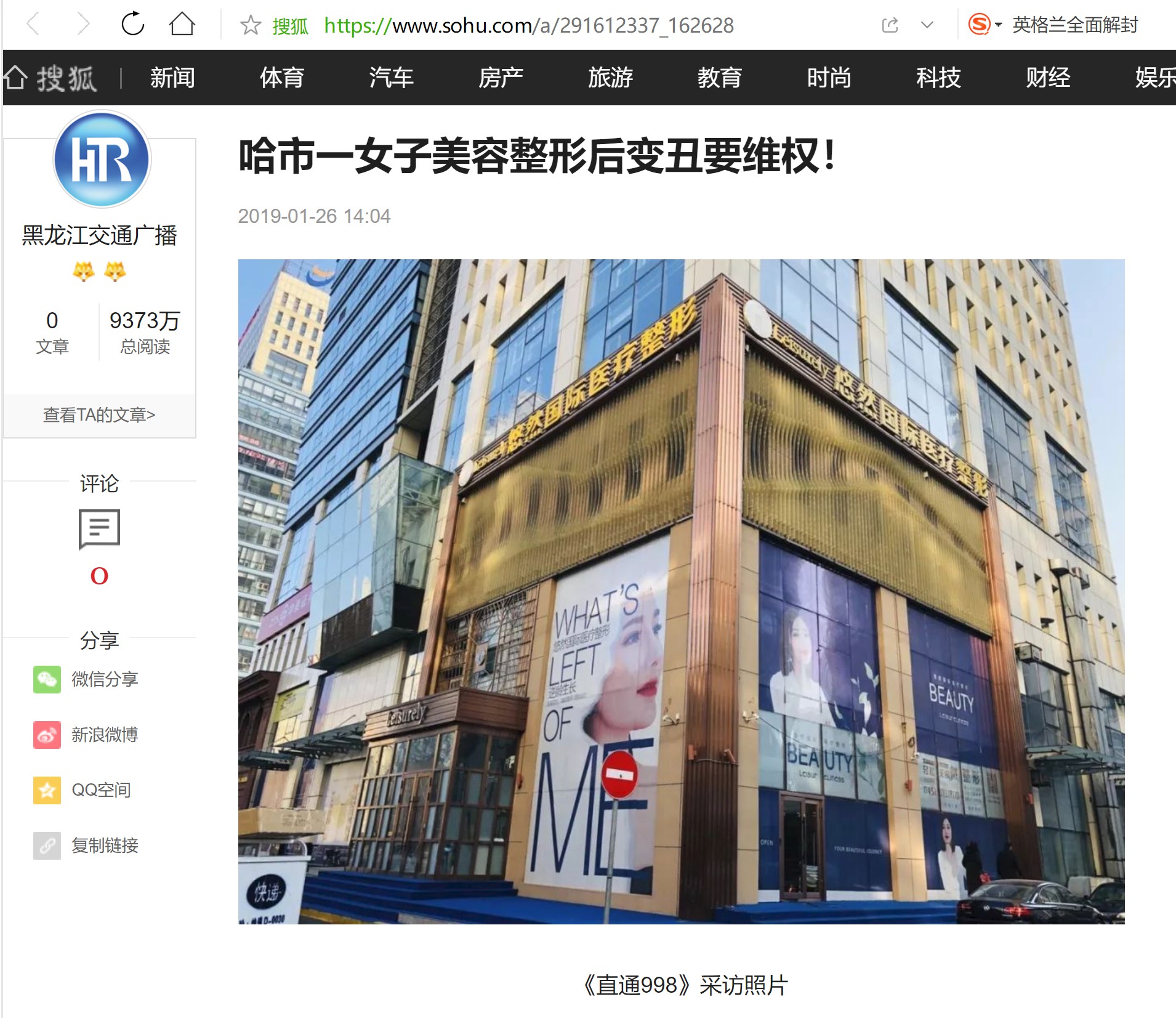Screen dimensions: 1176x1018
Task: Click the 0 文章 article count
Action: pos(52,332)
